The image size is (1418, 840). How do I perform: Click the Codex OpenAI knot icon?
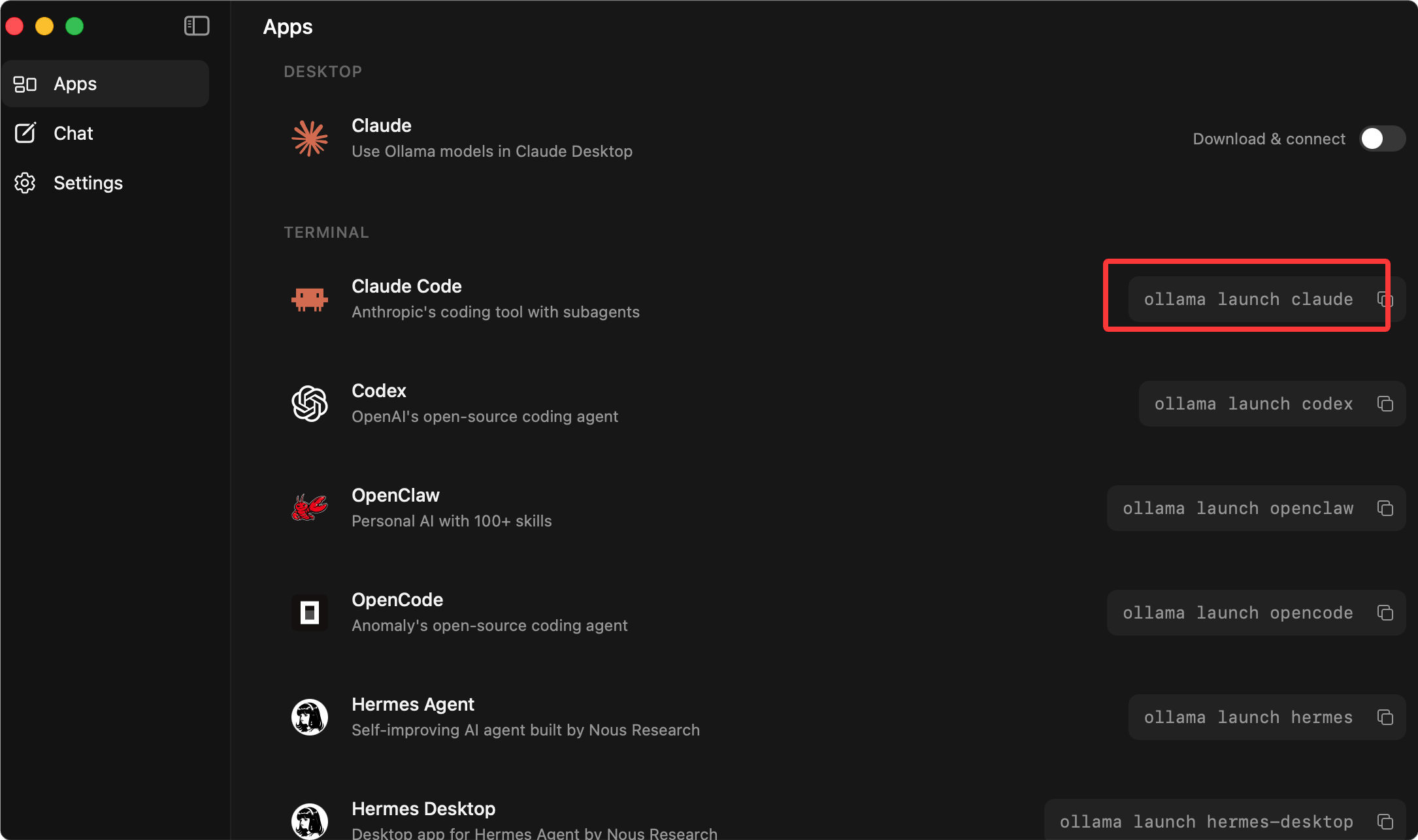[310, 404]
